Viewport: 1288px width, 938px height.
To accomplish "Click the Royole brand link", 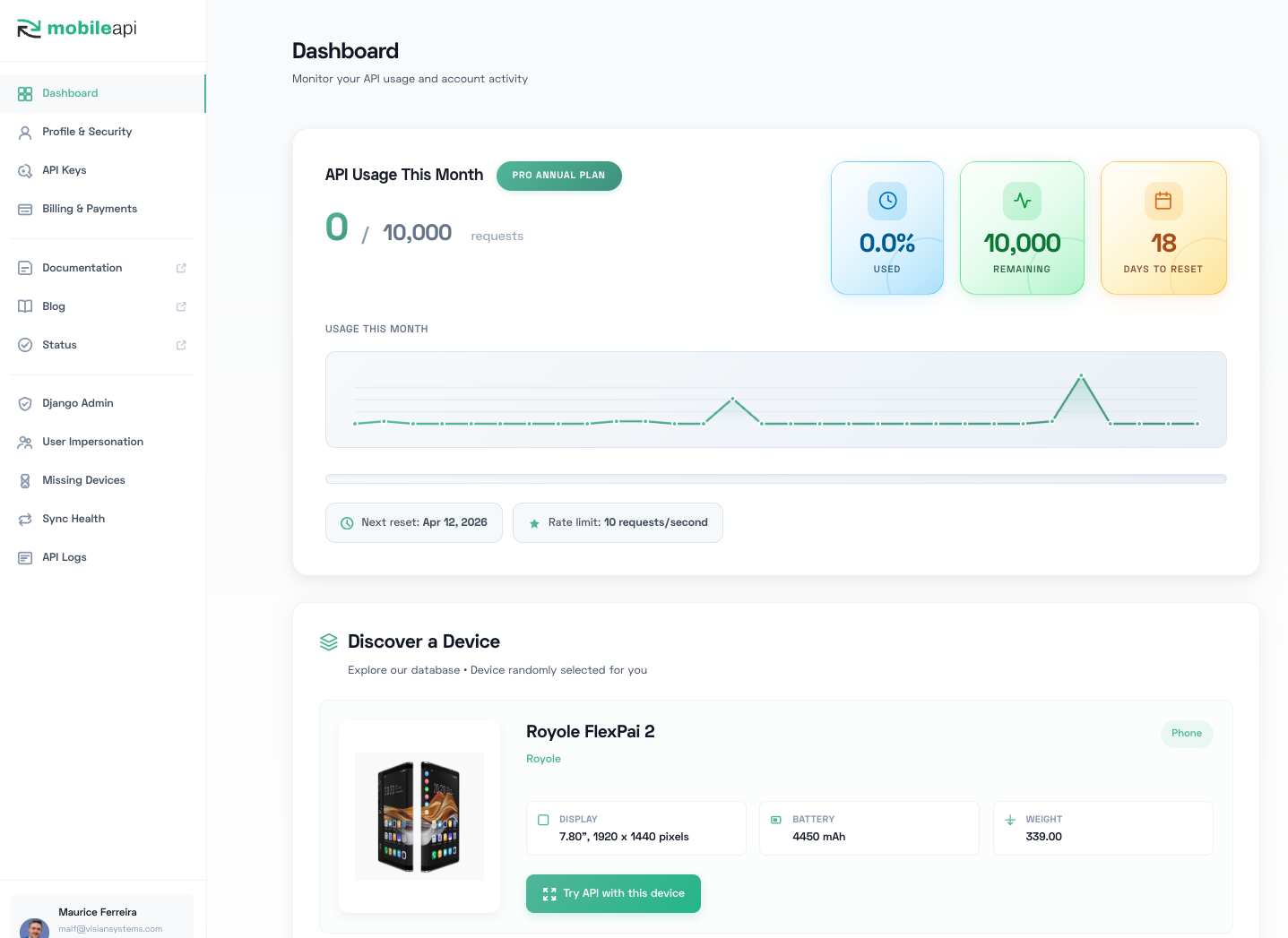I will click(543, 759).
